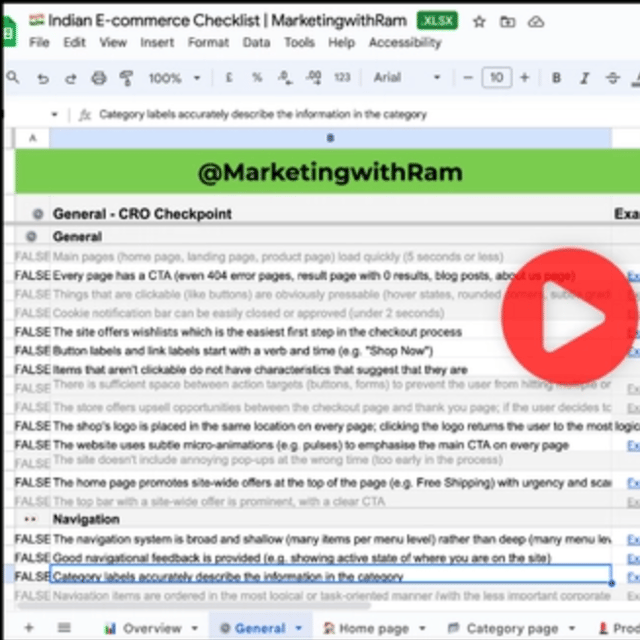
Task: Toggle FALSE checkbox for Good navigational feedback row
Action: [33, 558]
